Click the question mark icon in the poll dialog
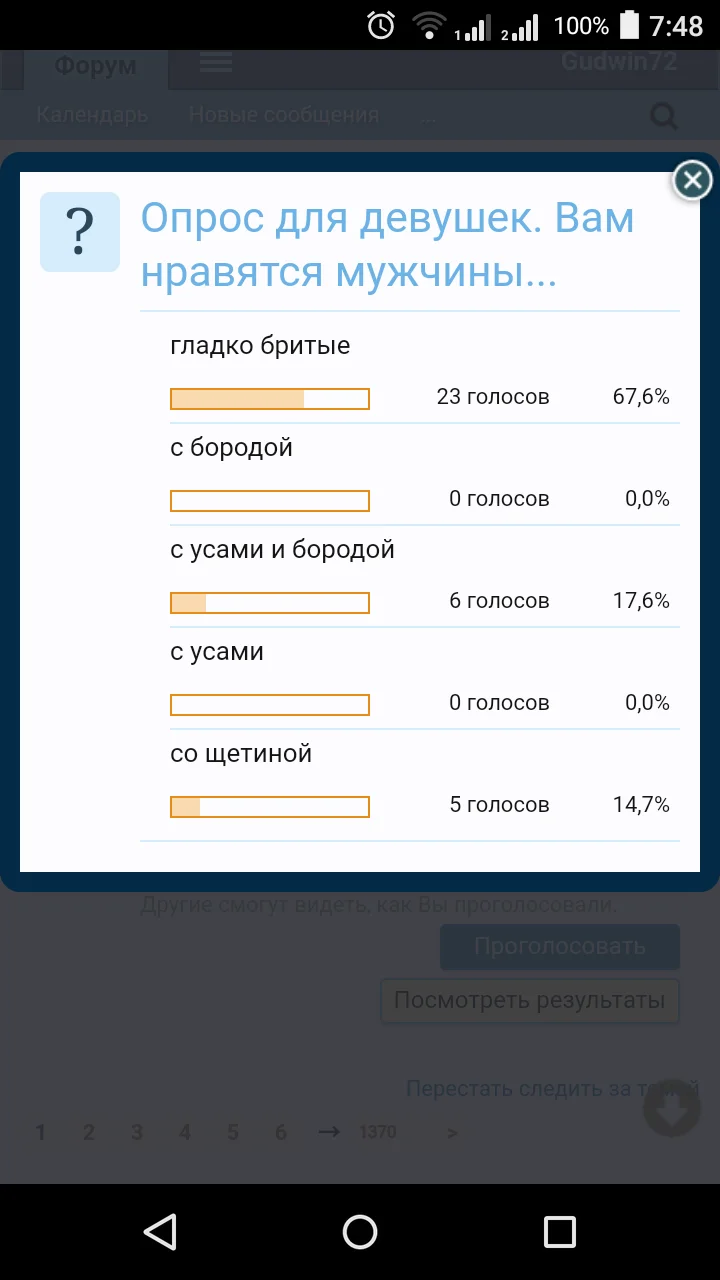Viewport: 720px width, 1280px height. pyautogui.click(x=80, y=232)
